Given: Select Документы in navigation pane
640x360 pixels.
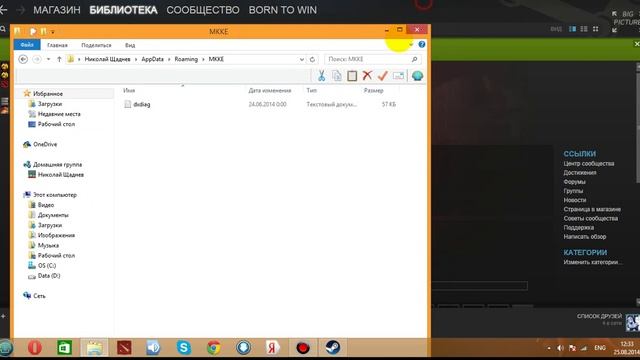Looking at the screenshot, I should point(53,215).
